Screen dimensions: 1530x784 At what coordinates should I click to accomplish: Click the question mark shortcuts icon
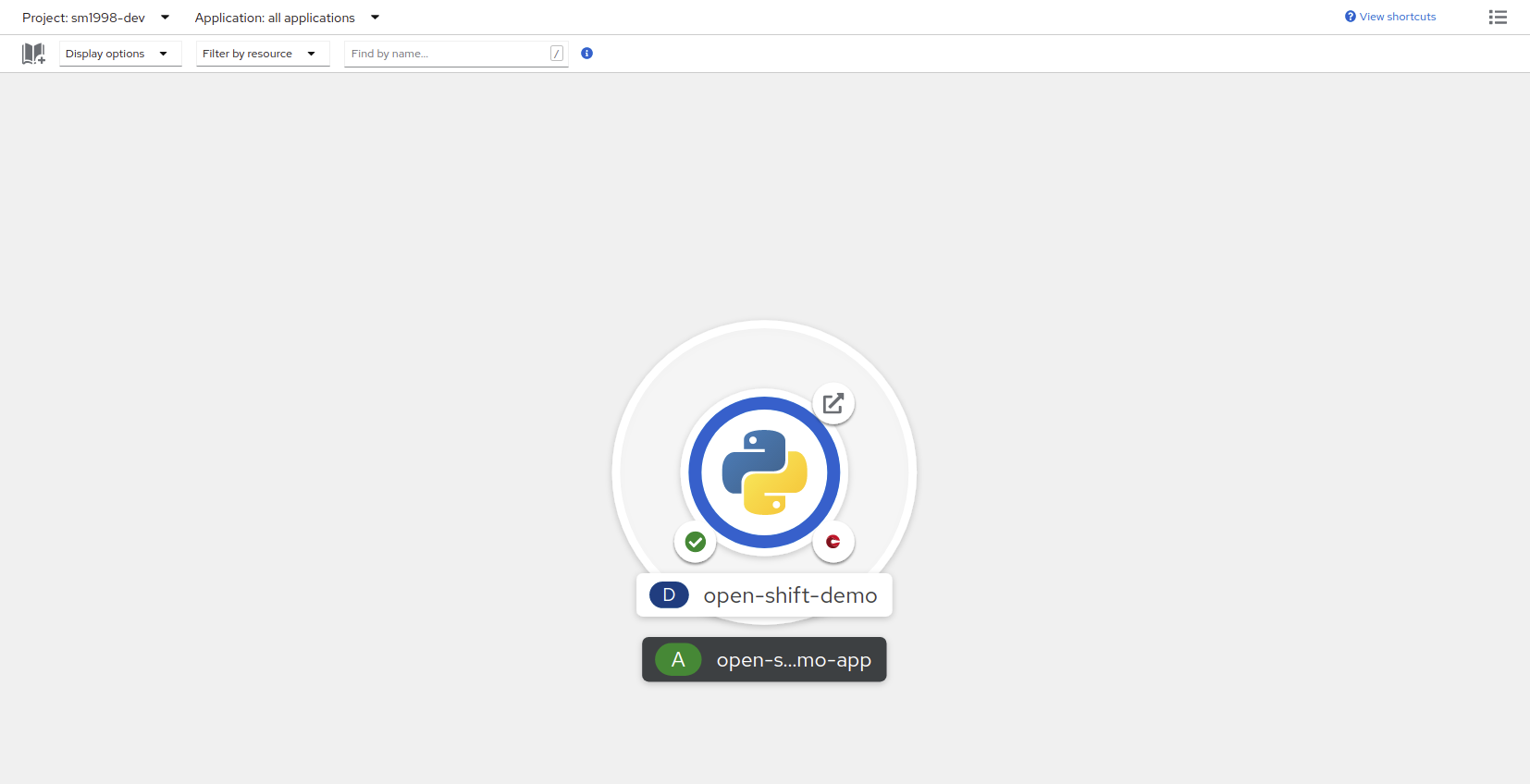(1351, 17)
